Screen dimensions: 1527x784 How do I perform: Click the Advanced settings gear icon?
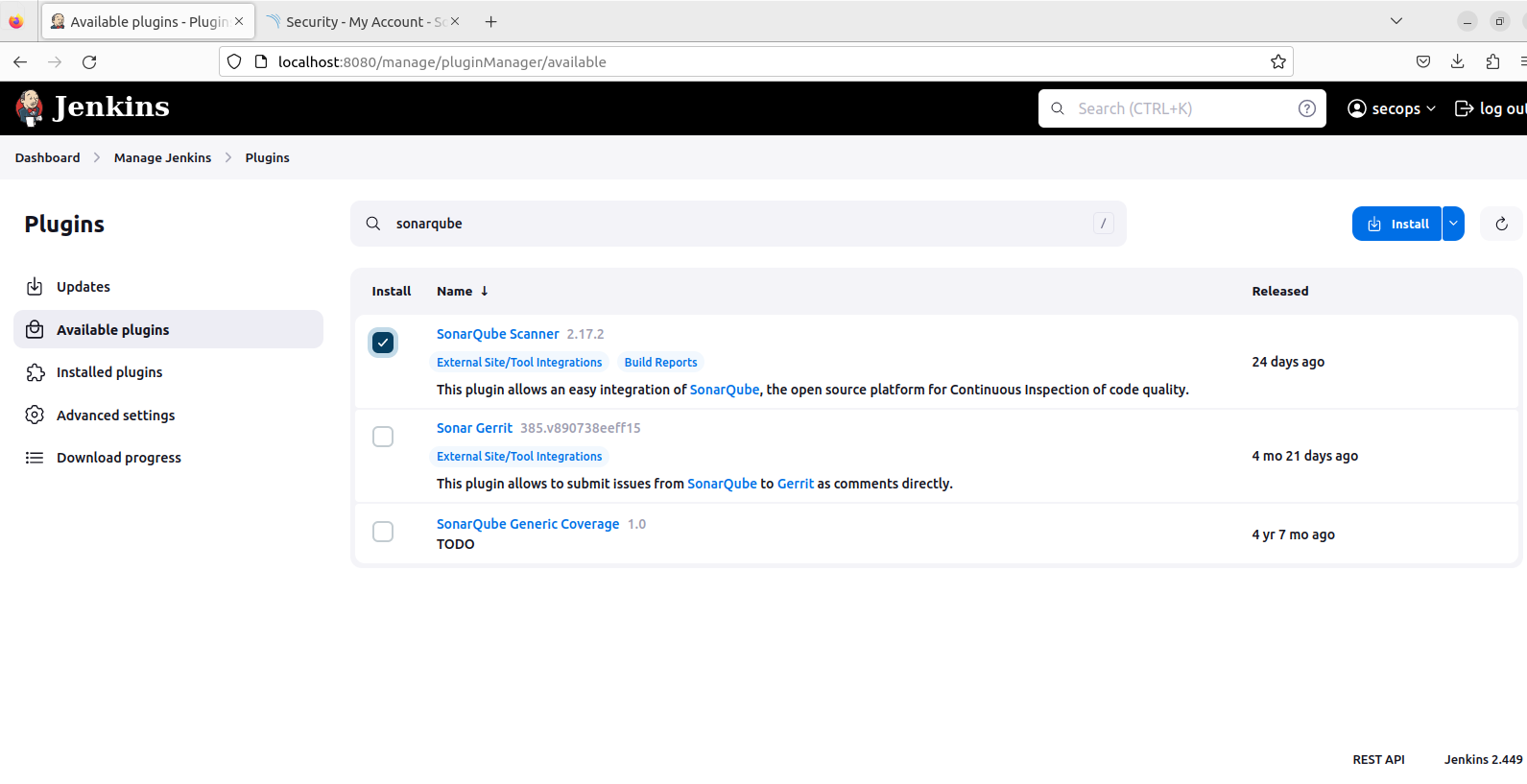click(35, 415)
